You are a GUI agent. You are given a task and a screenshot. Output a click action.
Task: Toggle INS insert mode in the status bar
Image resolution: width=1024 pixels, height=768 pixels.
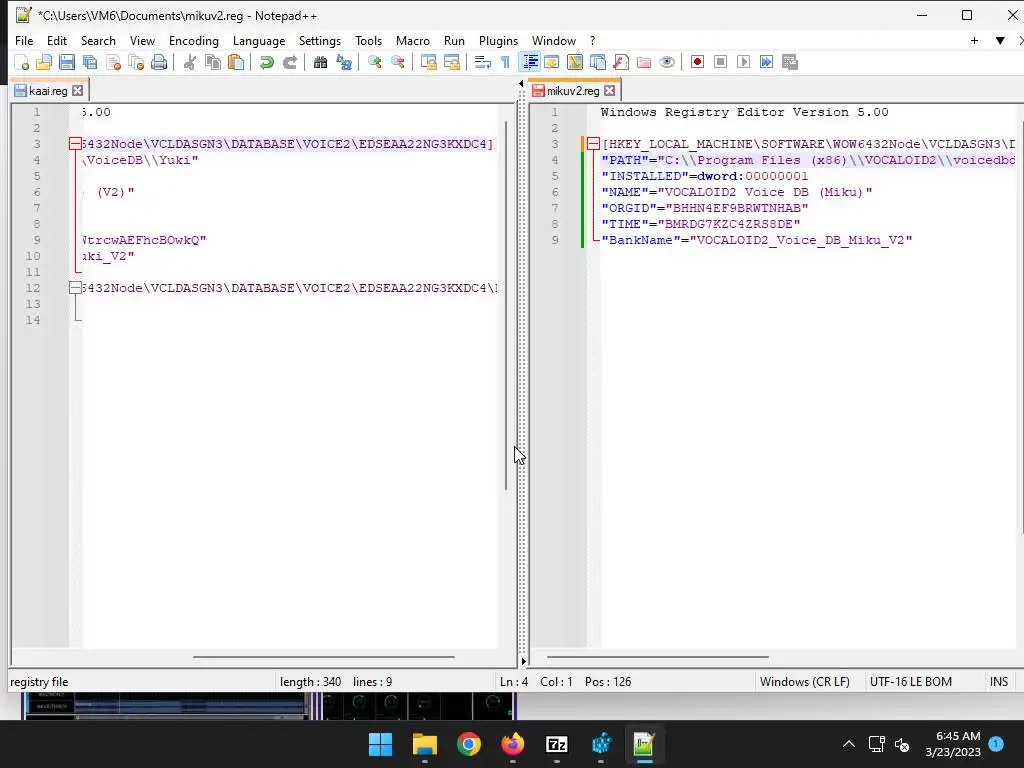[x=999, y=682]
